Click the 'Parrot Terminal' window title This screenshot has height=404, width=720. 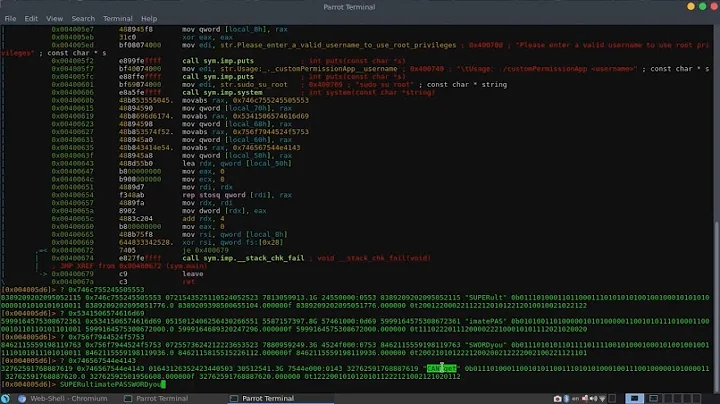click(x=349, y=7)
